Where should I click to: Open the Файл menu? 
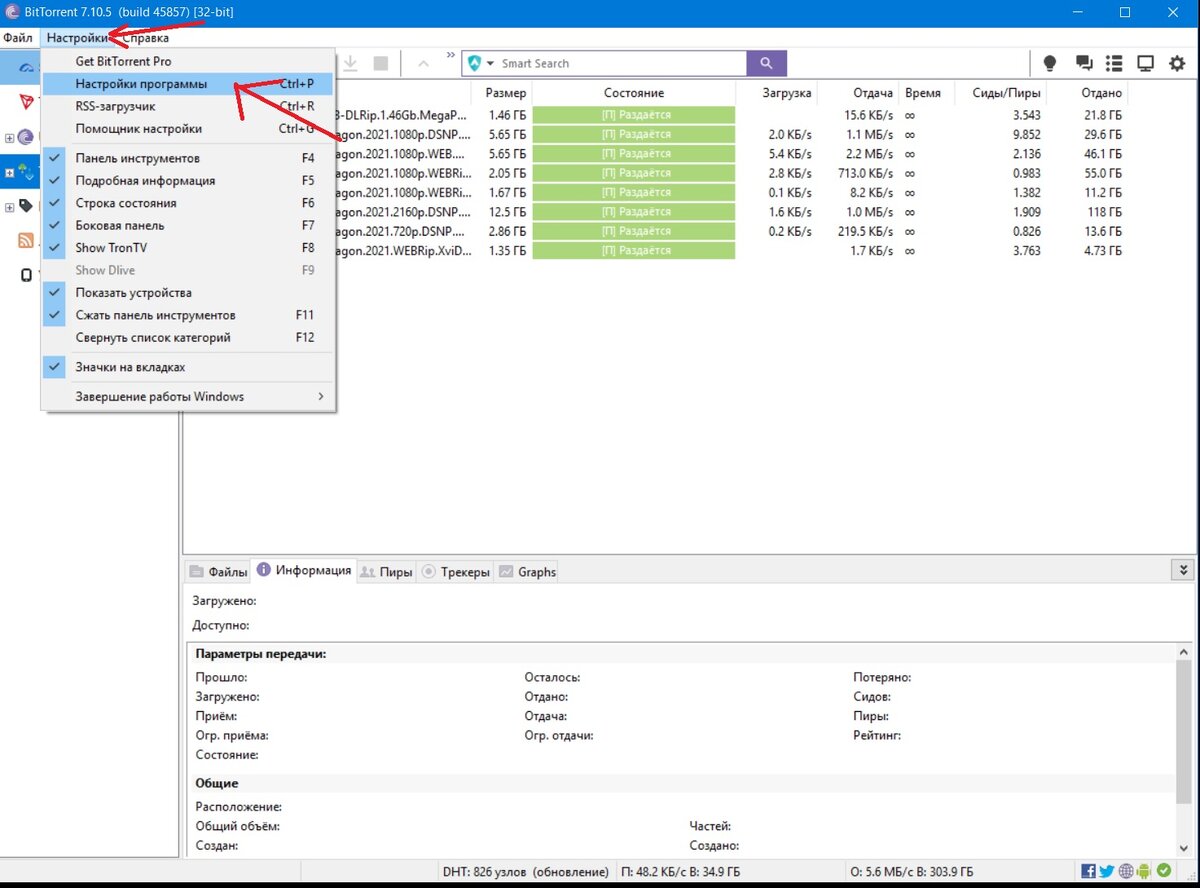point(18,38)
